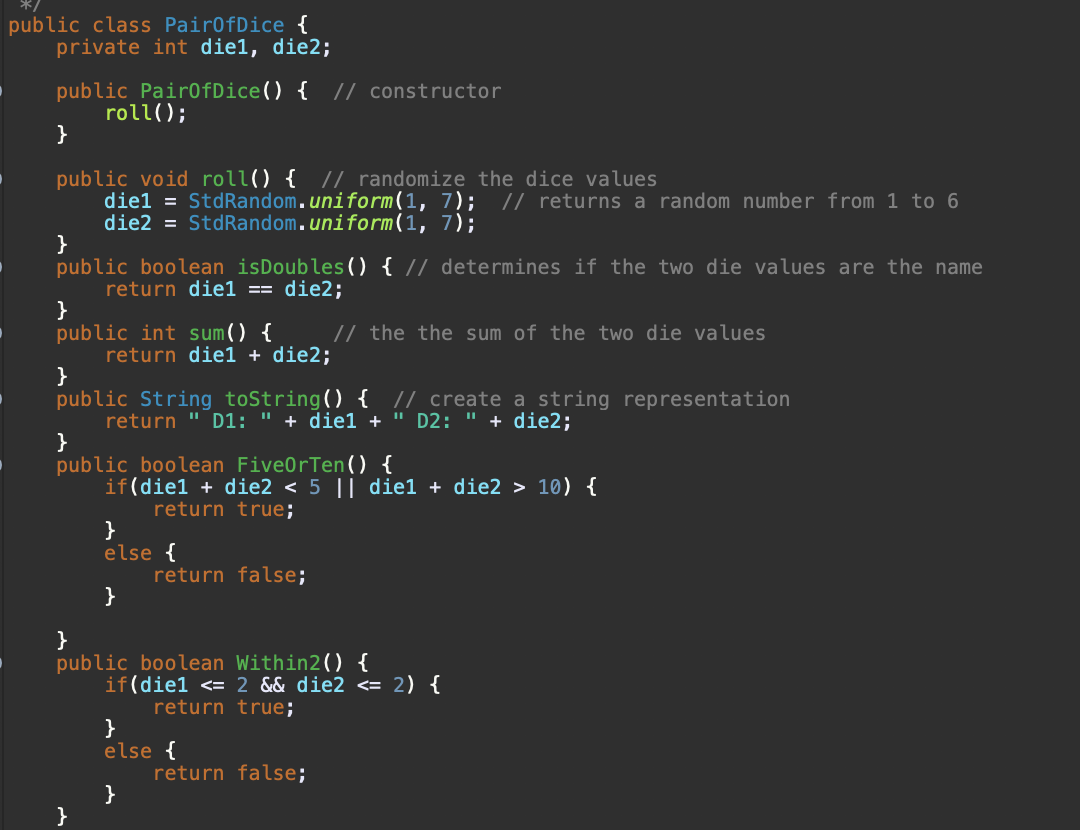Select the FiveOrTen method name
This screenshot has width=1080, height=830.
point(292,465)
